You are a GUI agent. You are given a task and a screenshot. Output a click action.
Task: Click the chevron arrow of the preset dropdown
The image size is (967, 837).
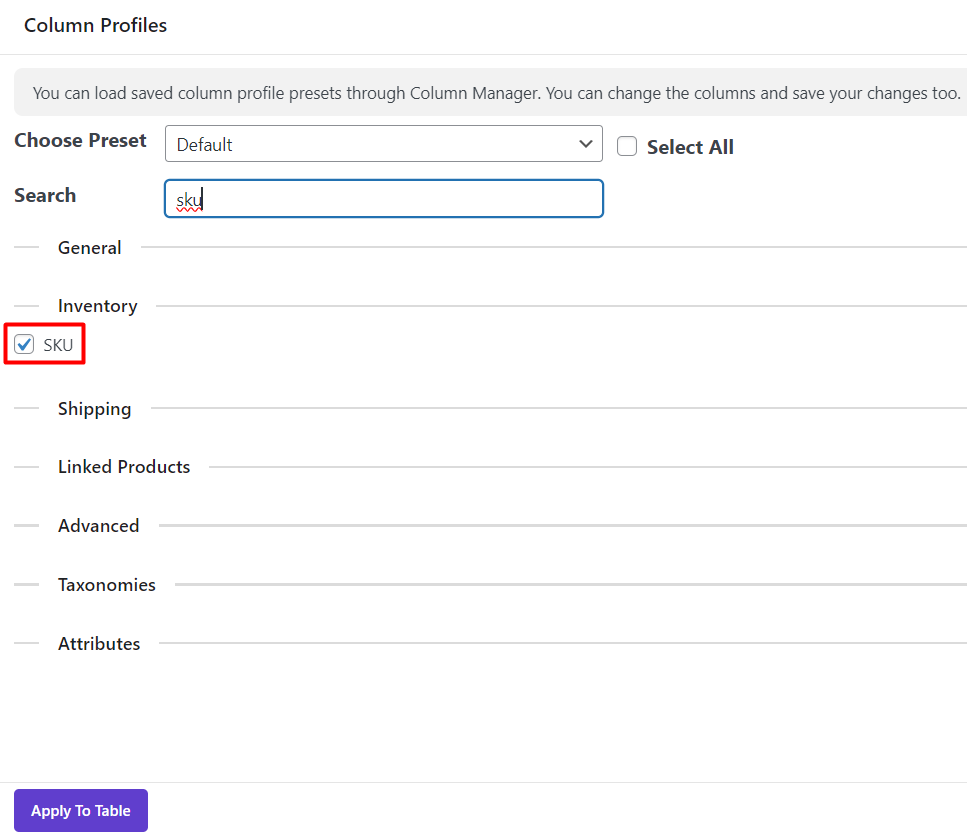586,144
